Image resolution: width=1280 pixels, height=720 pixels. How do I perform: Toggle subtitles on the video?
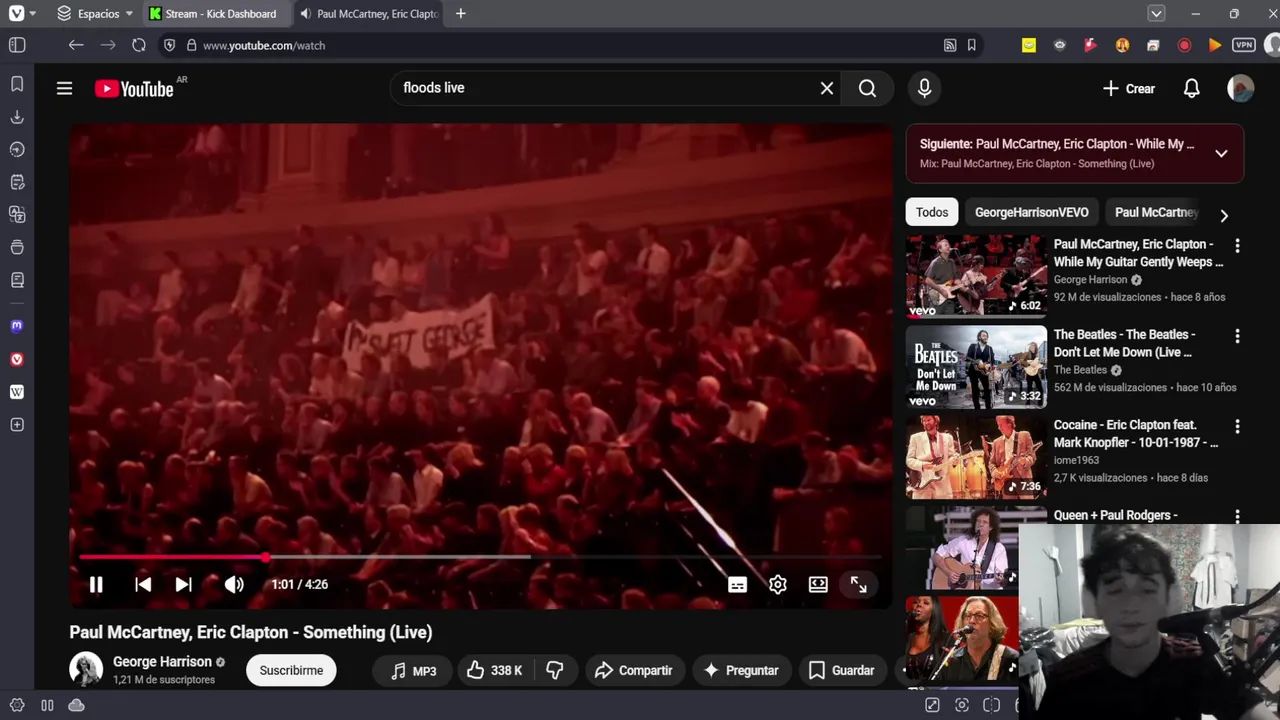click(737, 585)
